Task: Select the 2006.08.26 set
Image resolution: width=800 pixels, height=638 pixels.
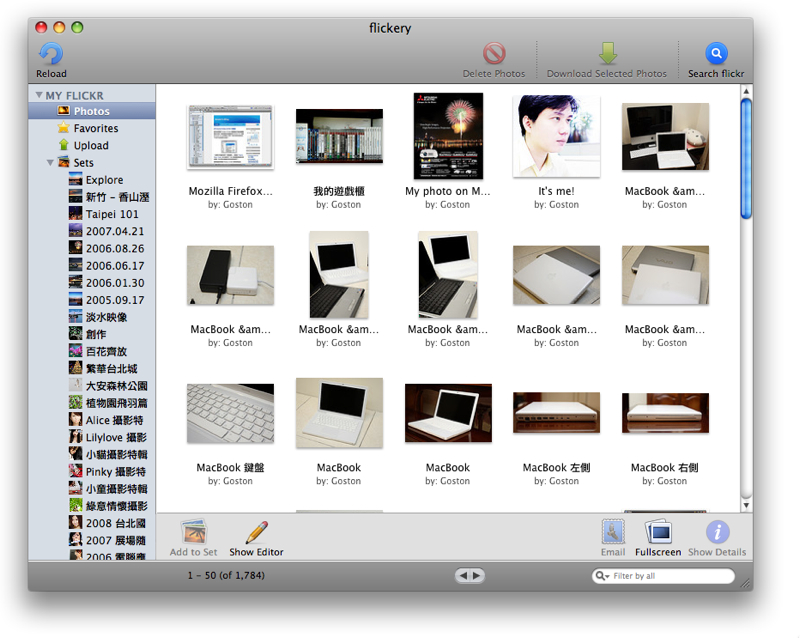Action: [92, 249]
